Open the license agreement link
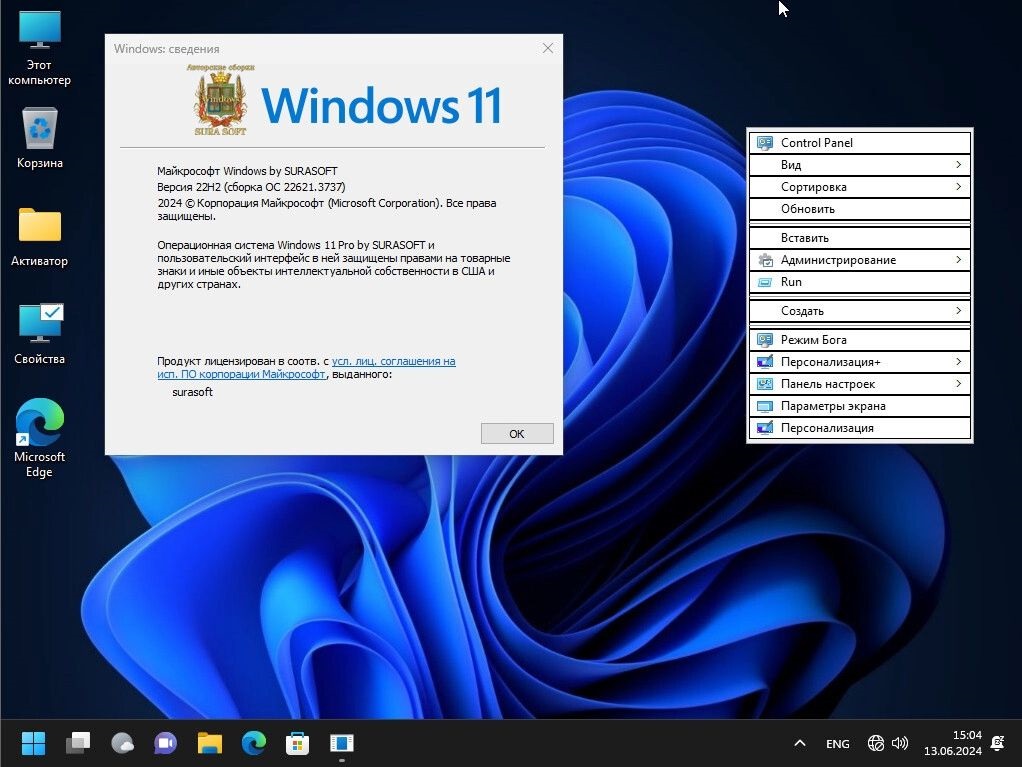The height and width of the screenshot is (767, 1022). 393,361
